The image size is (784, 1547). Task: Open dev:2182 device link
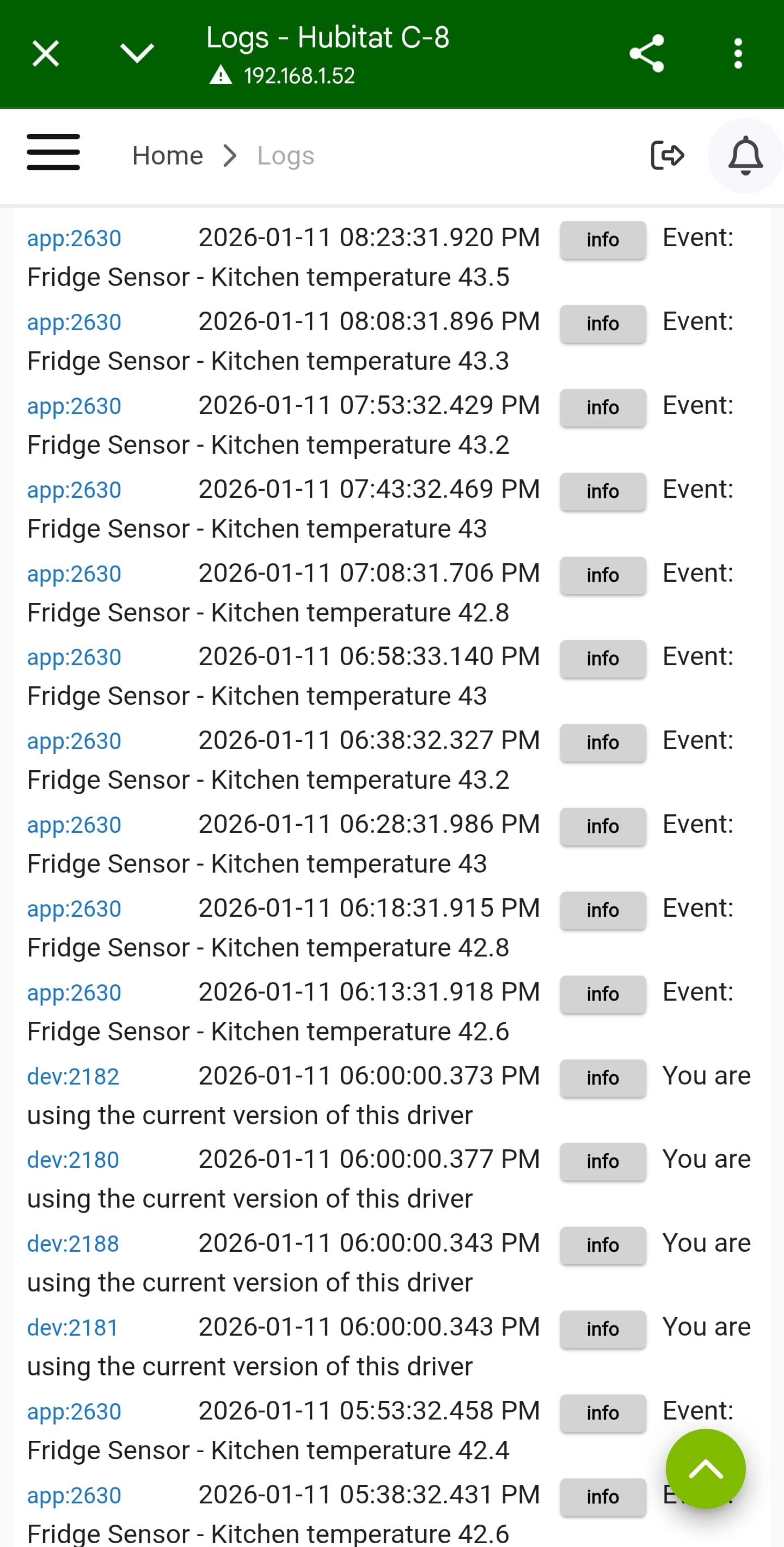click(73, 1077)
